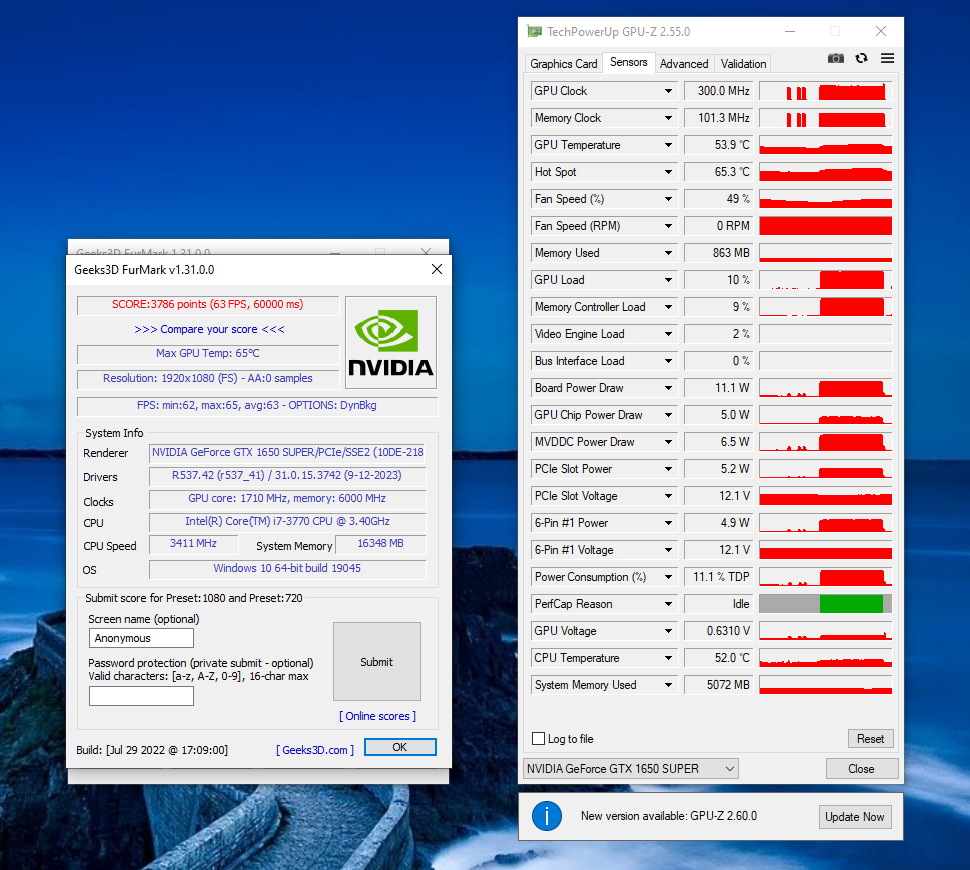Viewport: 970px width, 870px height.
Task: Click the Close button in GPU-Z
Action: pos(861,769)
